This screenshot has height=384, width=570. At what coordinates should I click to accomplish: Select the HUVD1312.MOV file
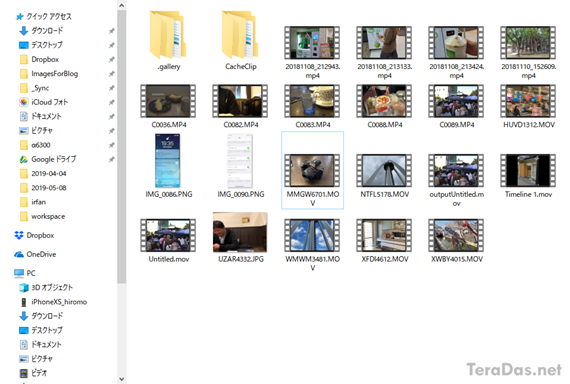point(528,106)
